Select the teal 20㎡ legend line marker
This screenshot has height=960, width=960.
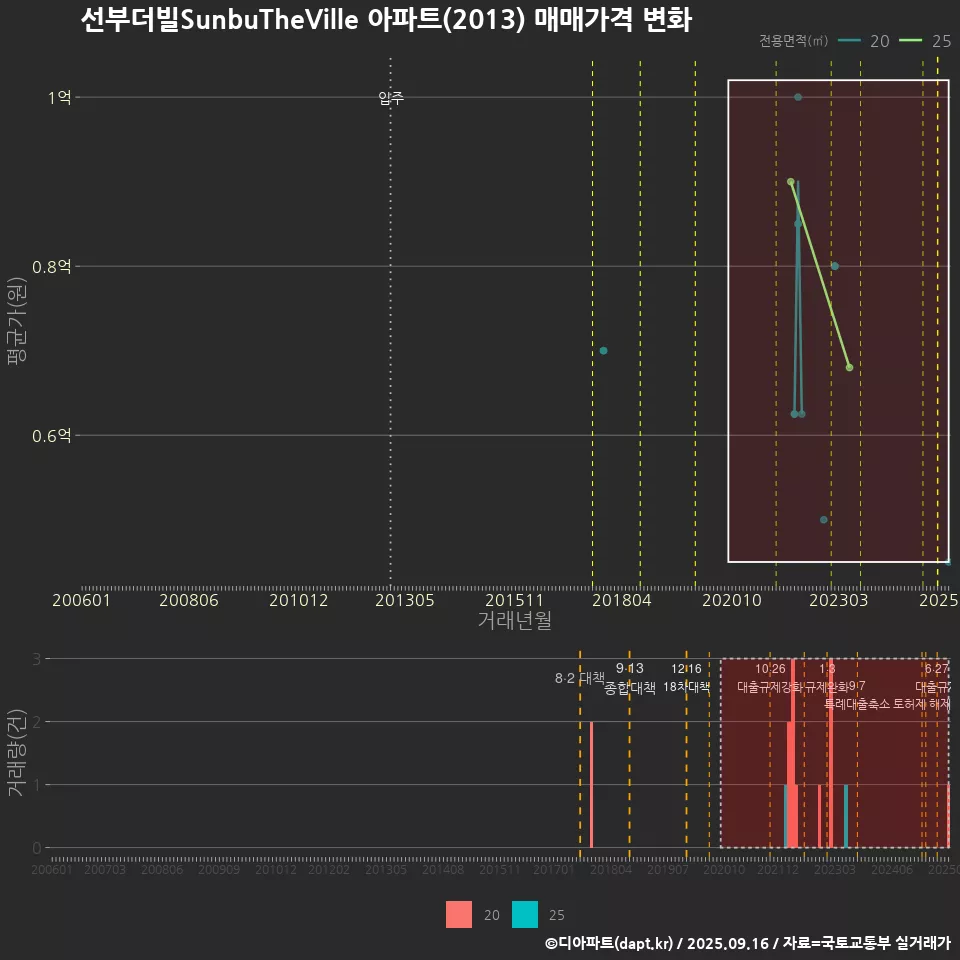point(850,41)
